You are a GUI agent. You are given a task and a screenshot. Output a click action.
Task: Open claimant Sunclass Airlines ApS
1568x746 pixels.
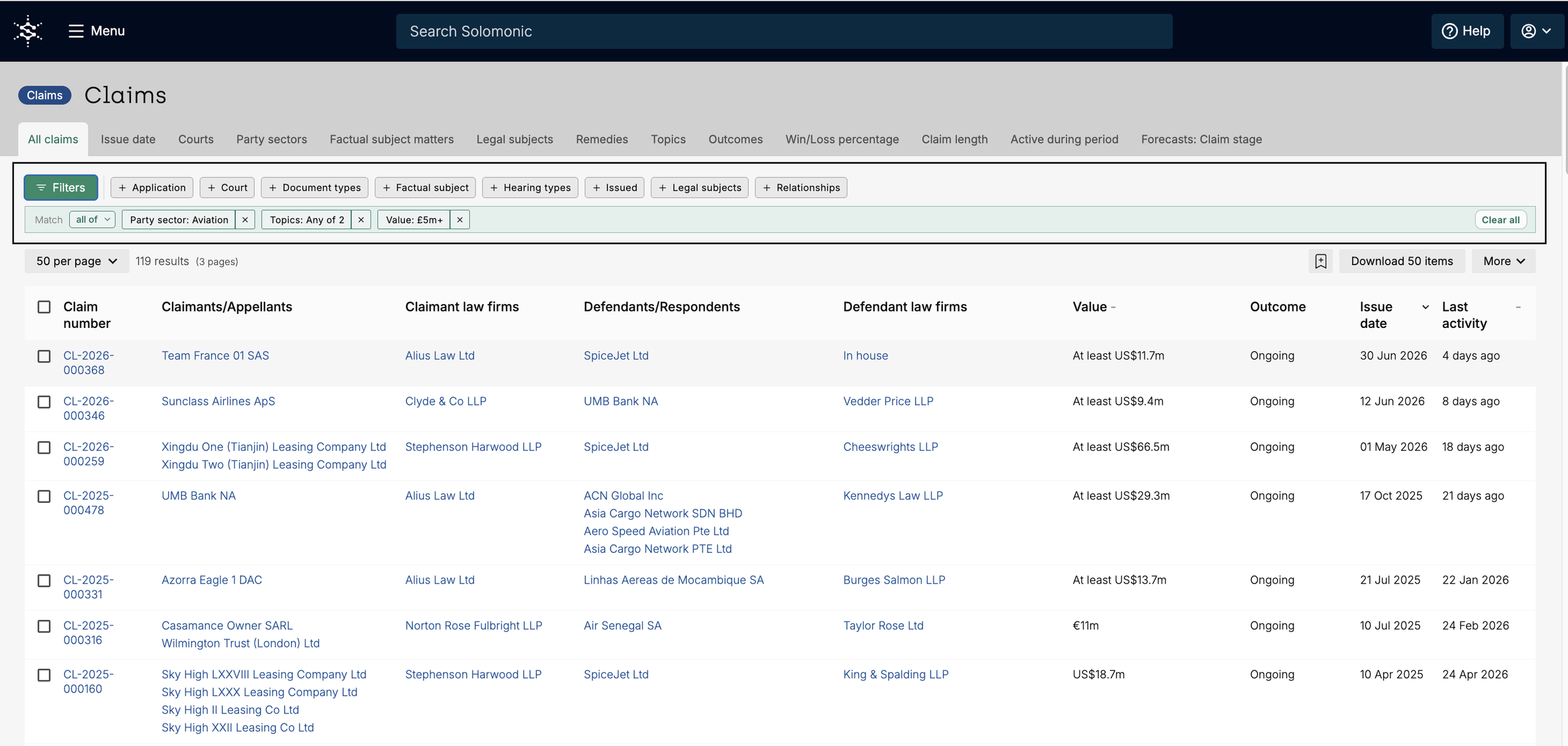(218, 401)
